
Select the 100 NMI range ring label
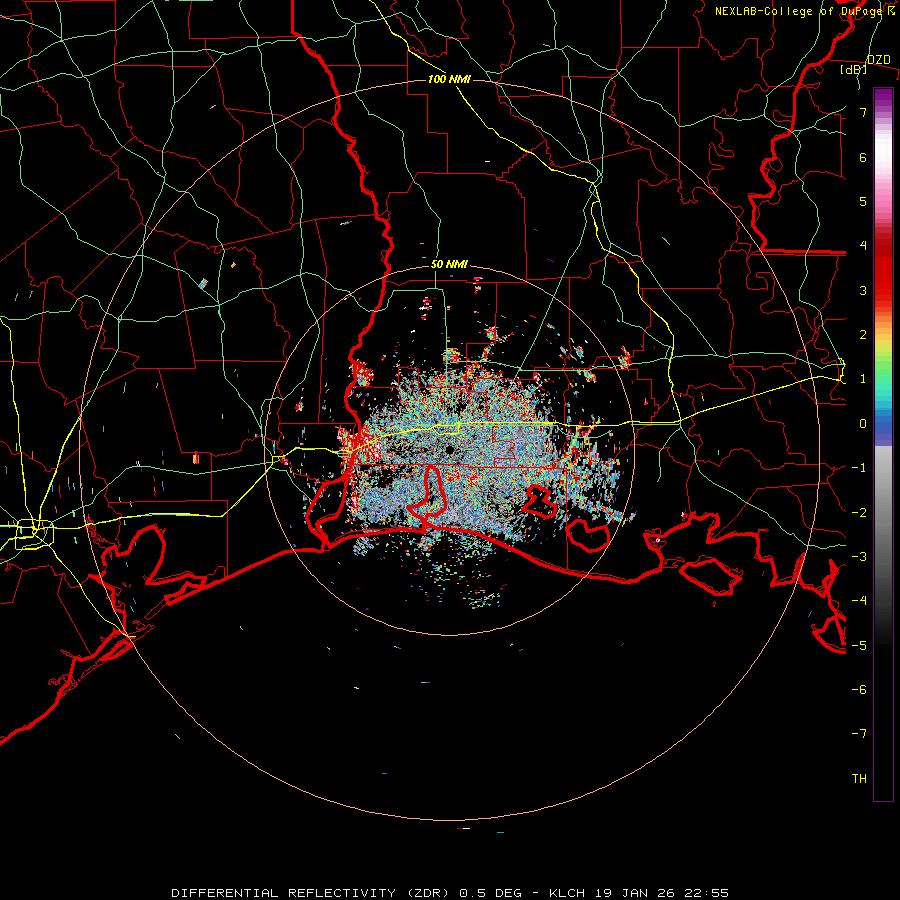point(449,79)
